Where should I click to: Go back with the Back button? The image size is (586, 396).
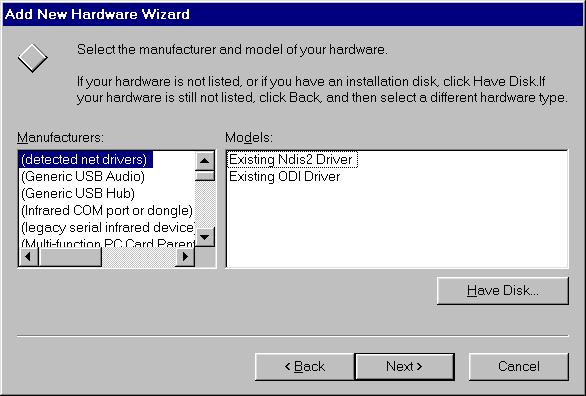(x=305, y=366)
